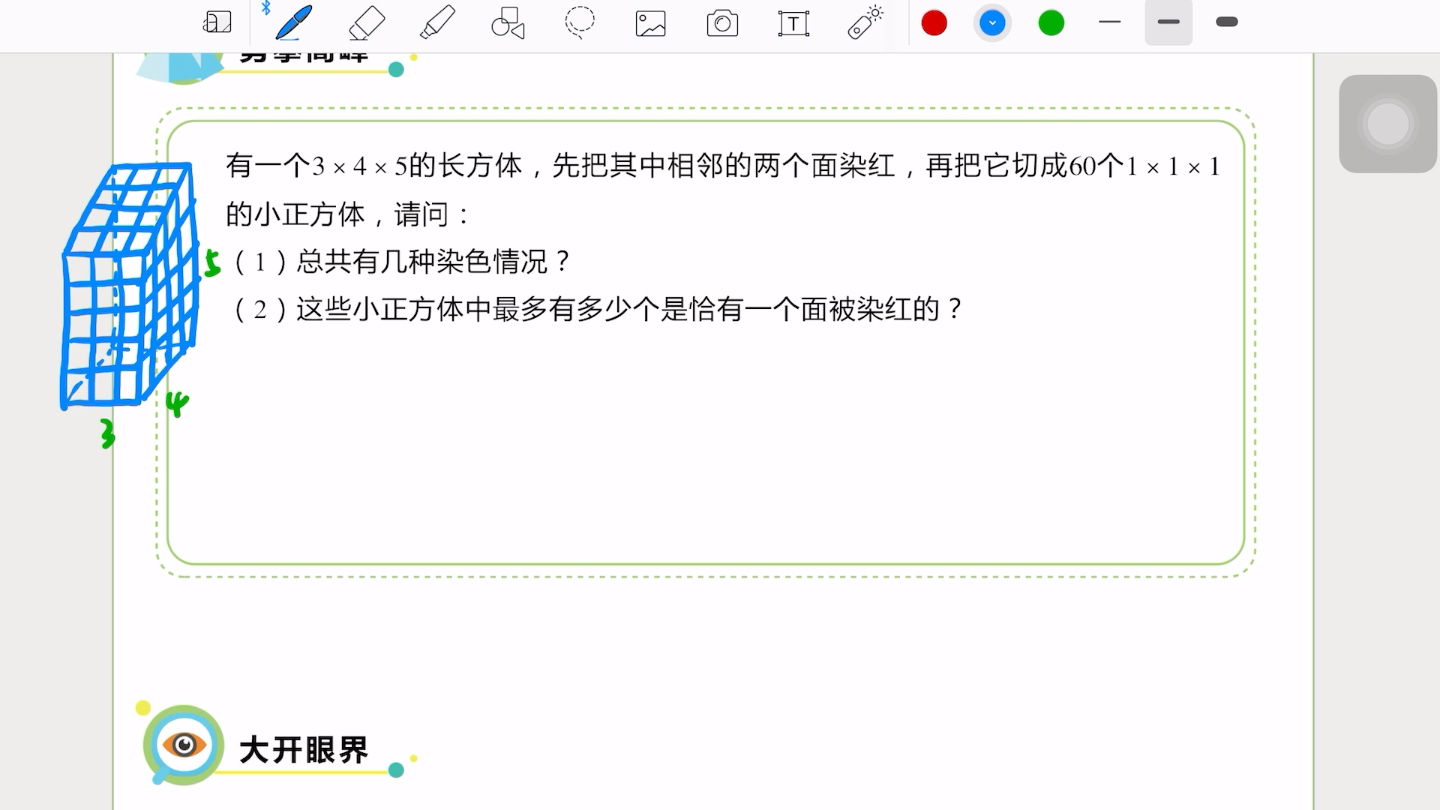Select the Text box tool
This screenshot has width=1440, height=810.
[x=794, y=24]
